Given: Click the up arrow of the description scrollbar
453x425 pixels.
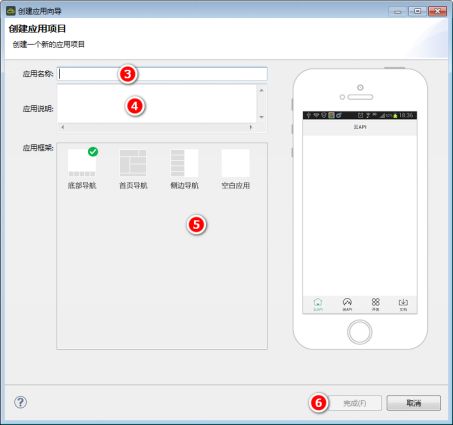Looking at the screenshot, I should click(x=262, y=90).
